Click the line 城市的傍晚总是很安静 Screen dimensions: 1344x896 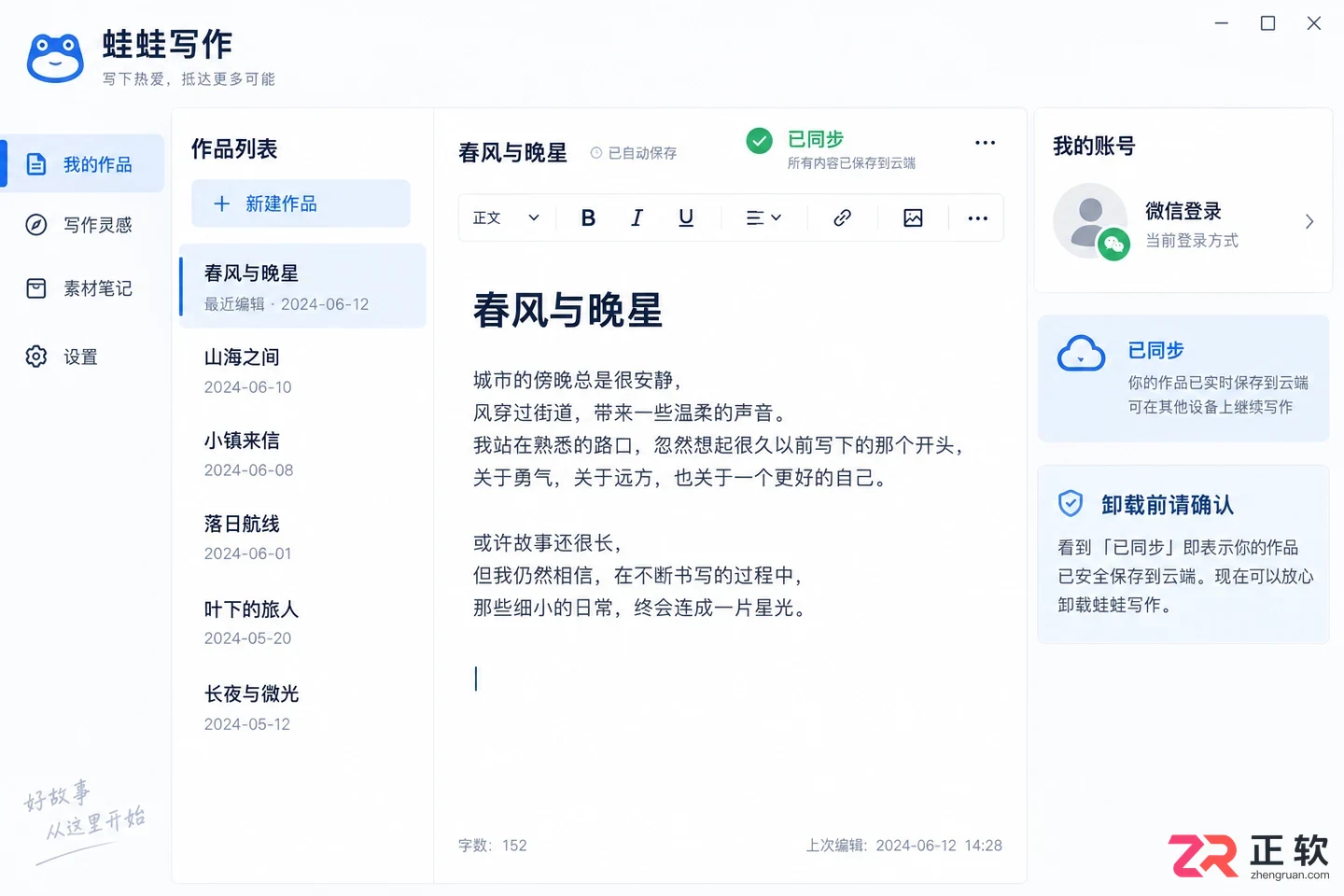click(578, 380)
